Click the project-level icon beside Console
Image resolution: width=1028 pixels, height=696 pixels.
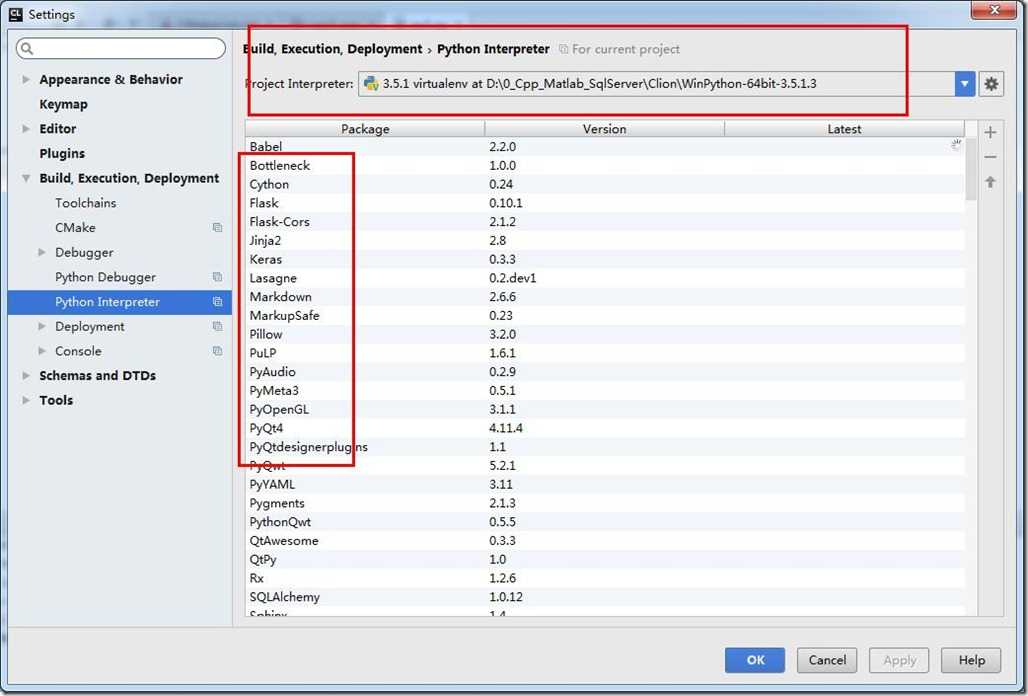tap(217, 351)
